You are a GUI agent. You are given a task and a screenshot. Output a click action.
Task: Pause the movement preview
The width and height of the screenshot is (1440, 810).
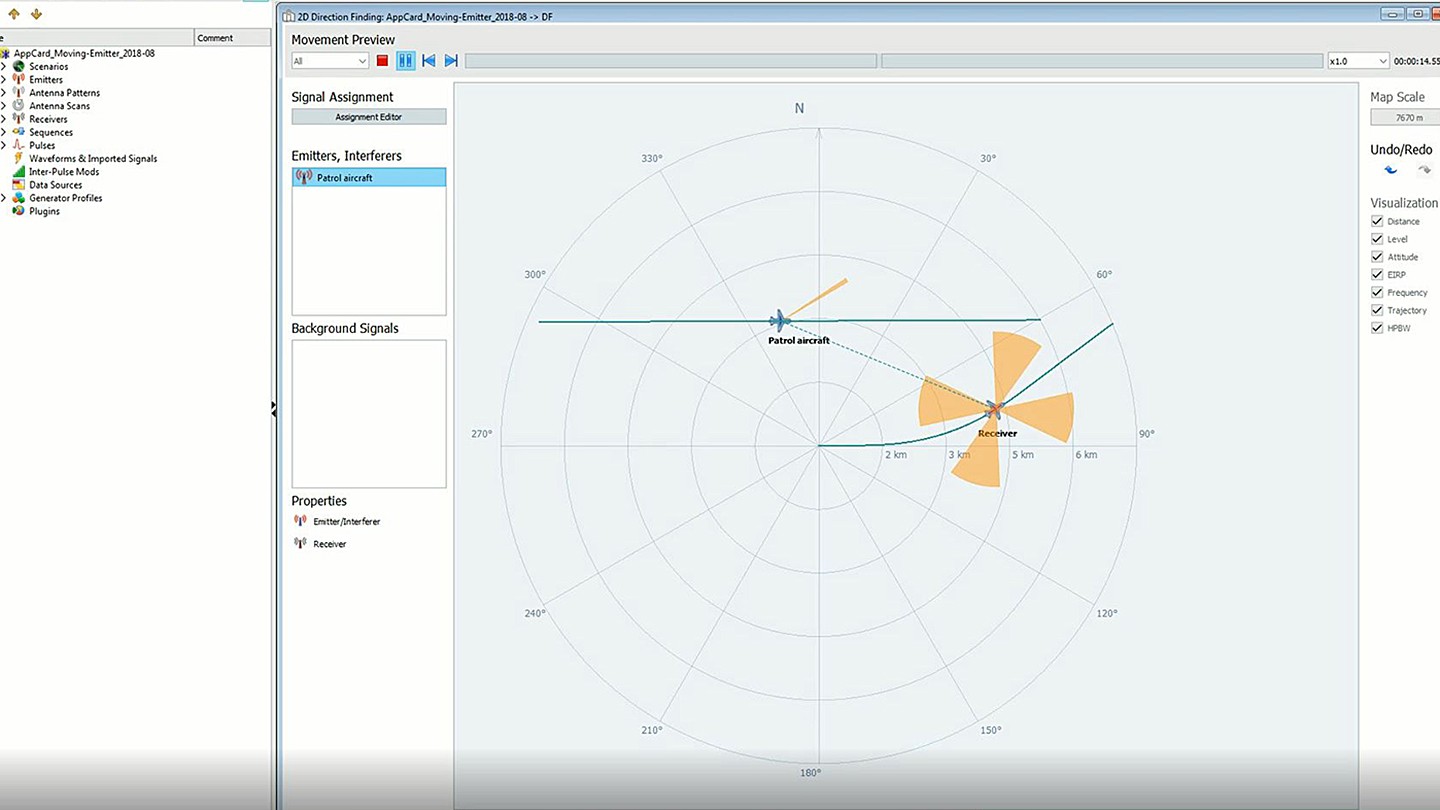click(405, 60)
